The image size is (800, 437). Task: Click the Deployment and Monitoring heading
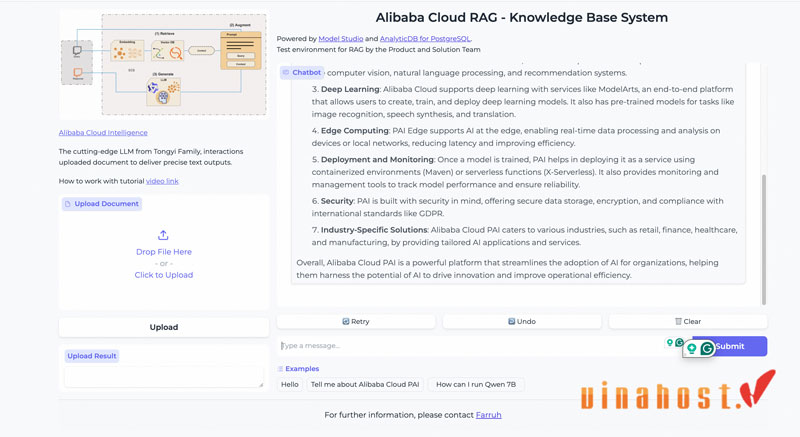pos(377,160)
